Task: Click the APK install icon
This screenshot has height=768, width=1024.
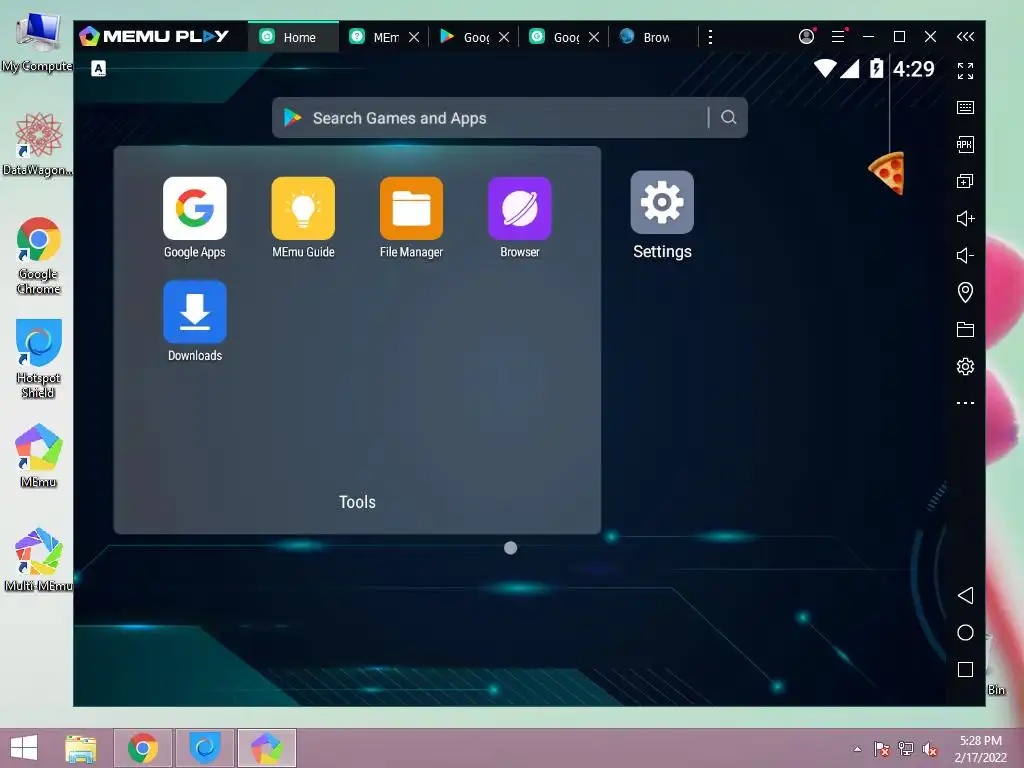Action: (x=965, y=144)
